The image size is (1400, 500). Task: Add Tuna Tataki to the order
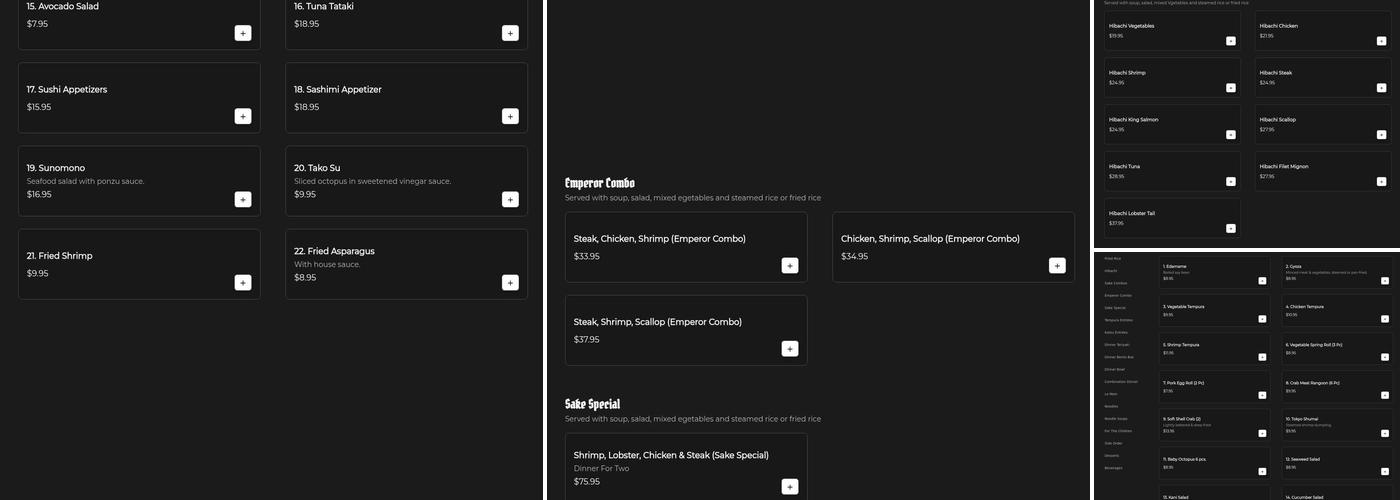click(510, 33)
